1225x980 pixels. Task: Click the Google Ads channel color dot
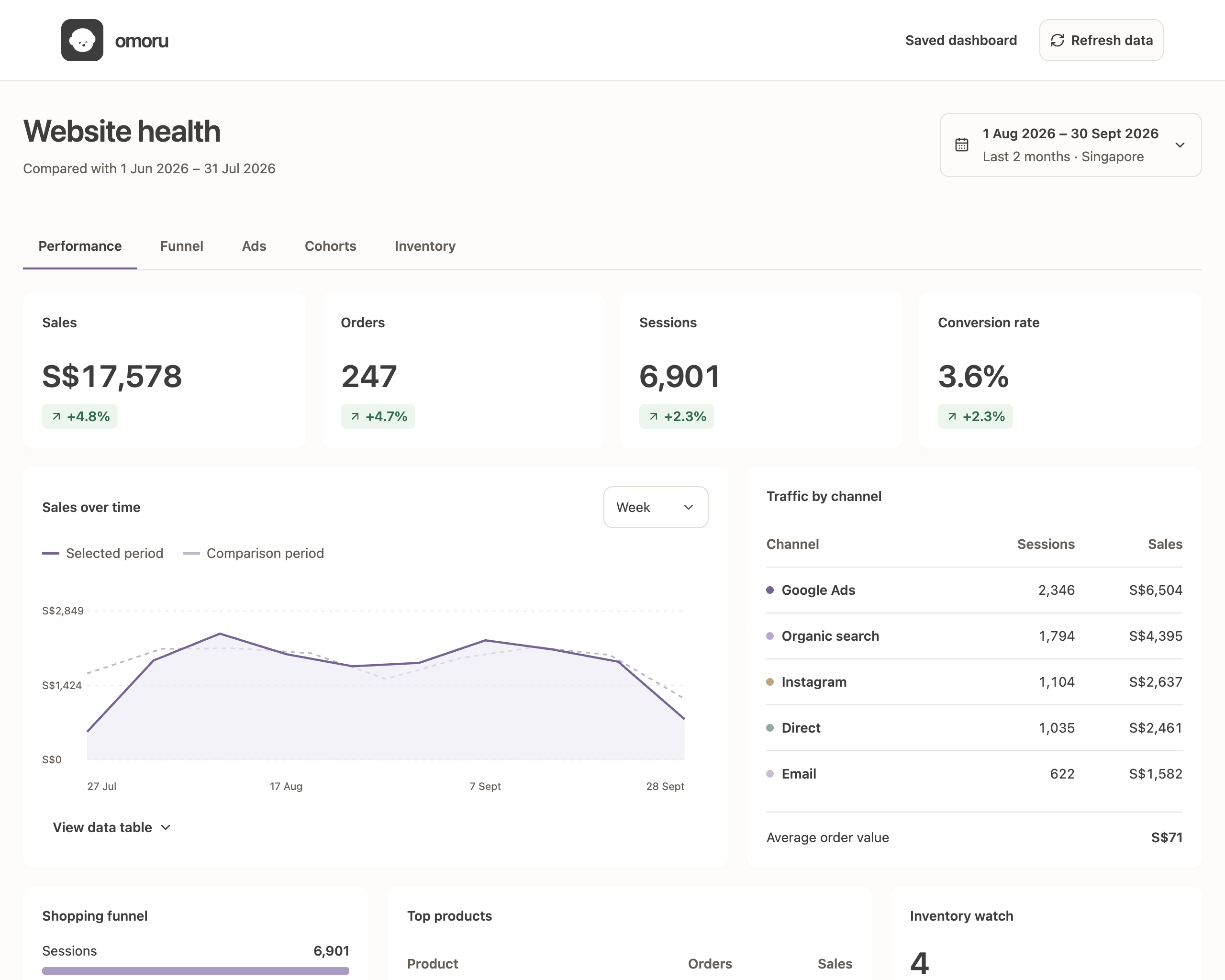point(770,590)
